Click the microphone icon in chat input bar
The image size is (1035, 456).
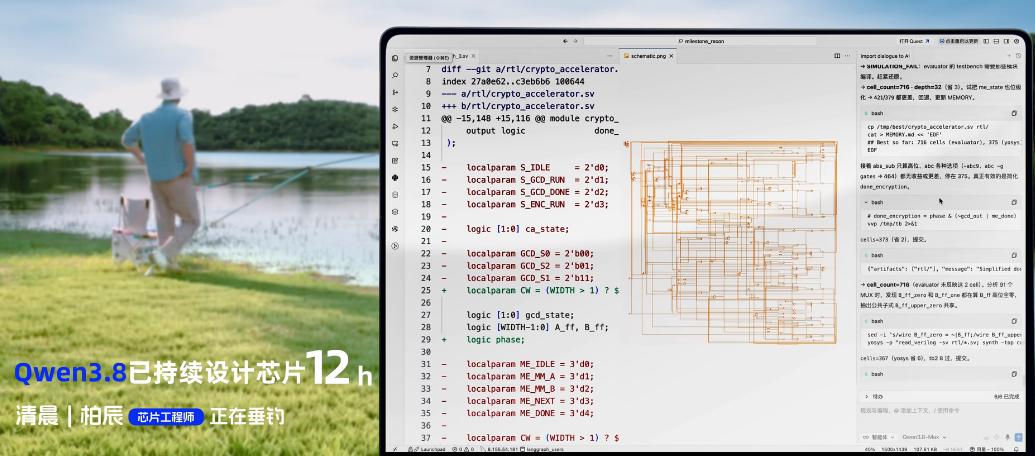coord(1007,437)
